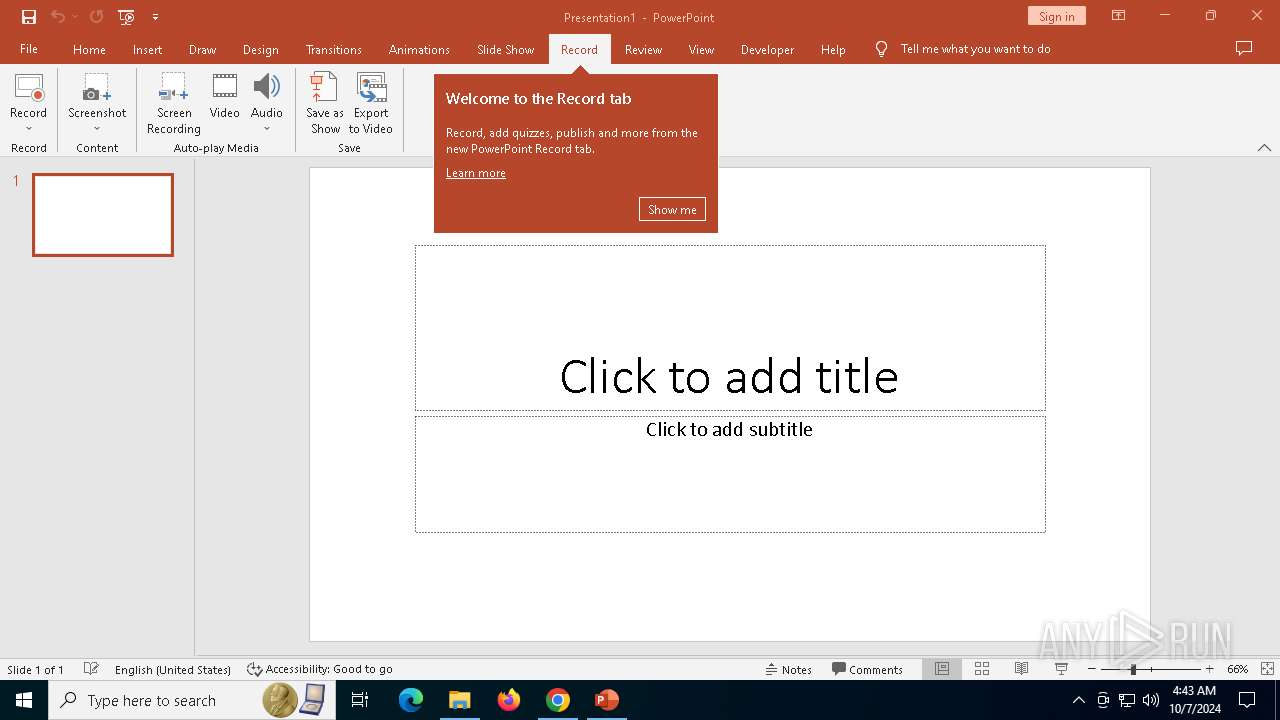
Task: Click the Redo icon in quick access toolbar
Action: 96,17
